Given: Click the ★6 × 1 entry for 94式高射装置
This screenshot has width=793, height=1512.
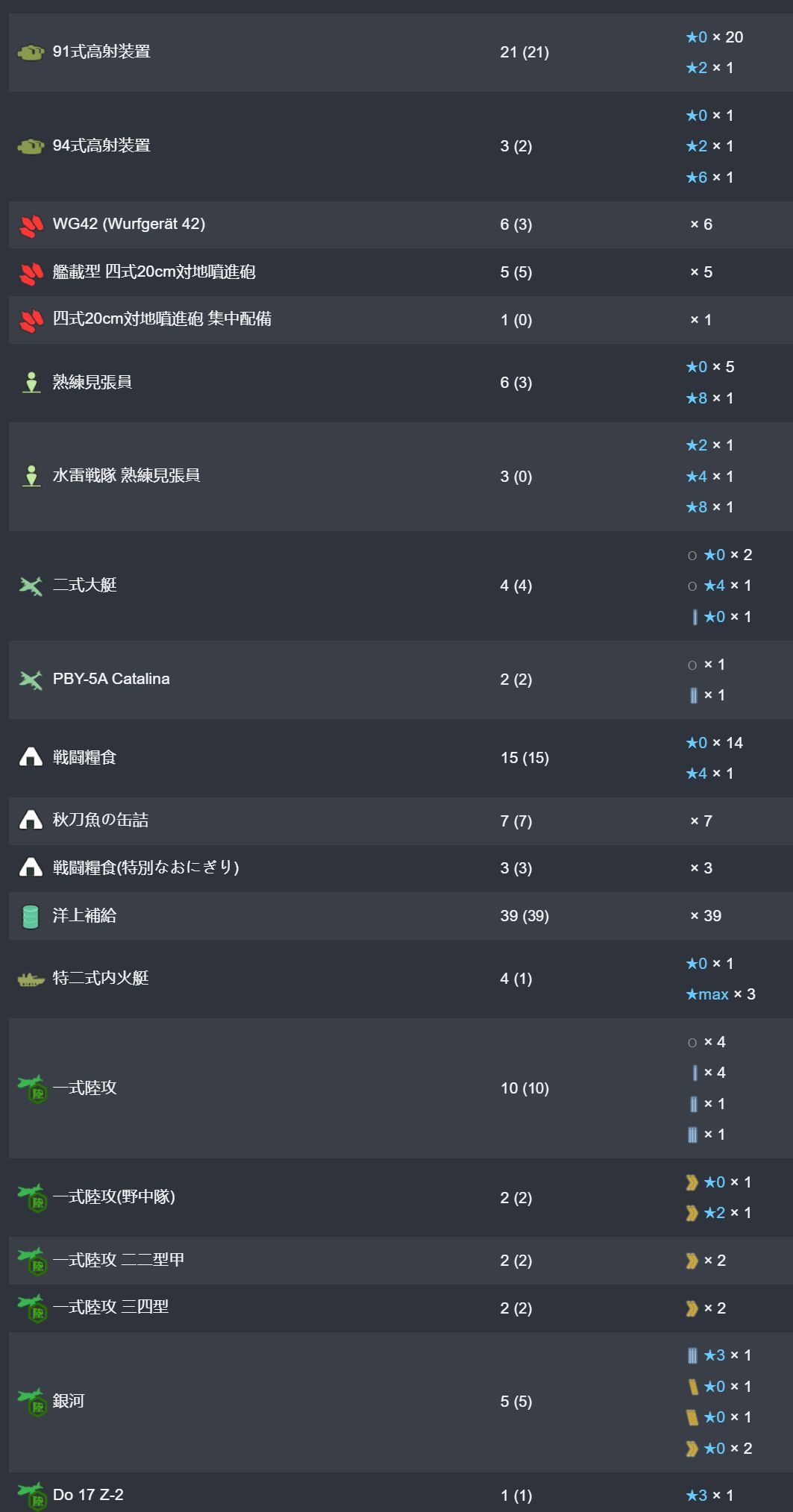Looking at the screenshot, I should 709,178.
